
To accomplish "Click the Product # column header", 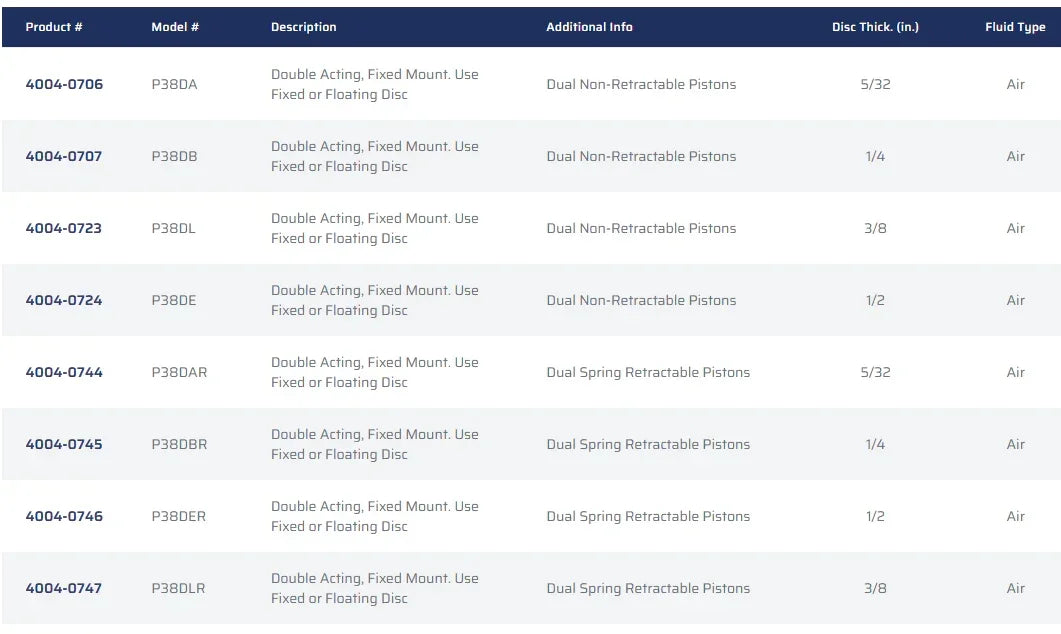I will [x=54, y=27].
